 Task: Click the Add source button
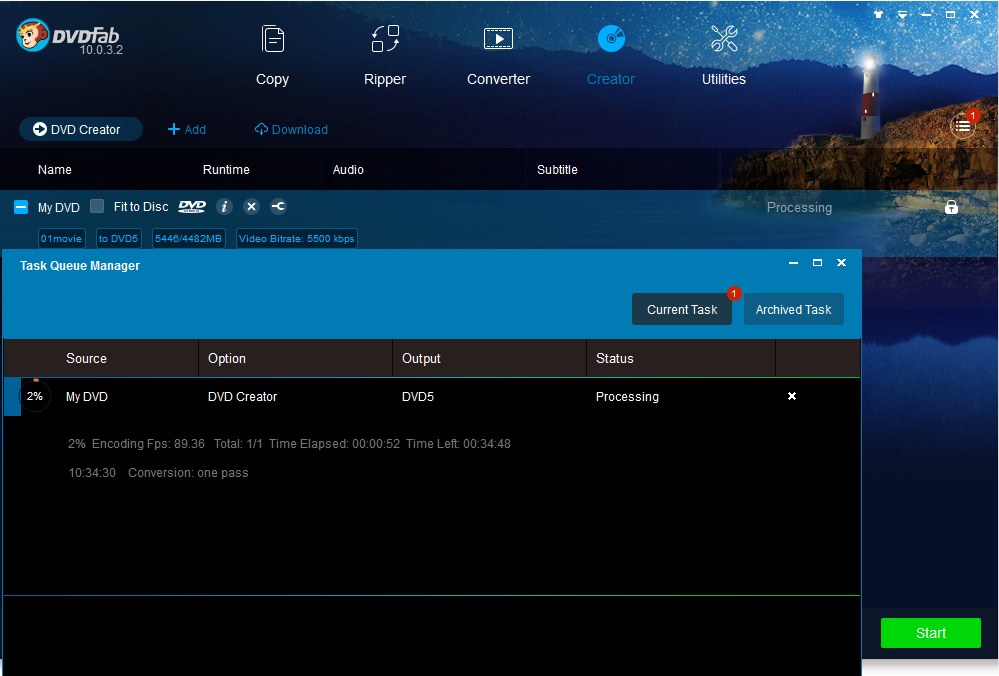pos(187,129)
